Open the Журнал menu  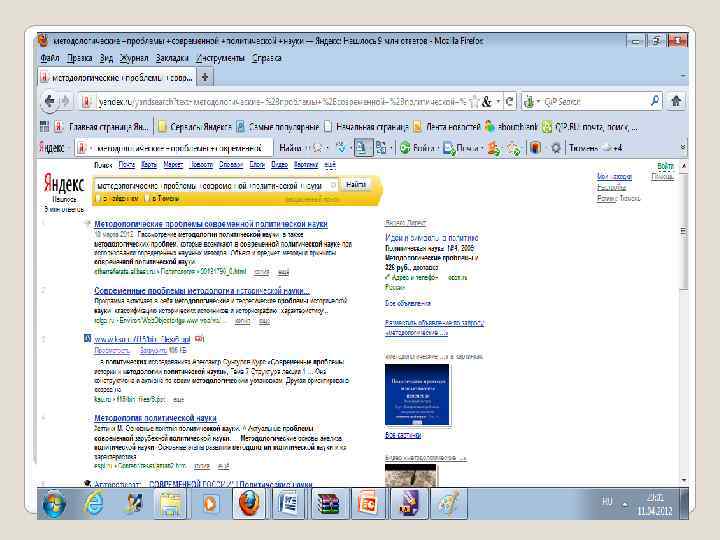tap(134, 58)
